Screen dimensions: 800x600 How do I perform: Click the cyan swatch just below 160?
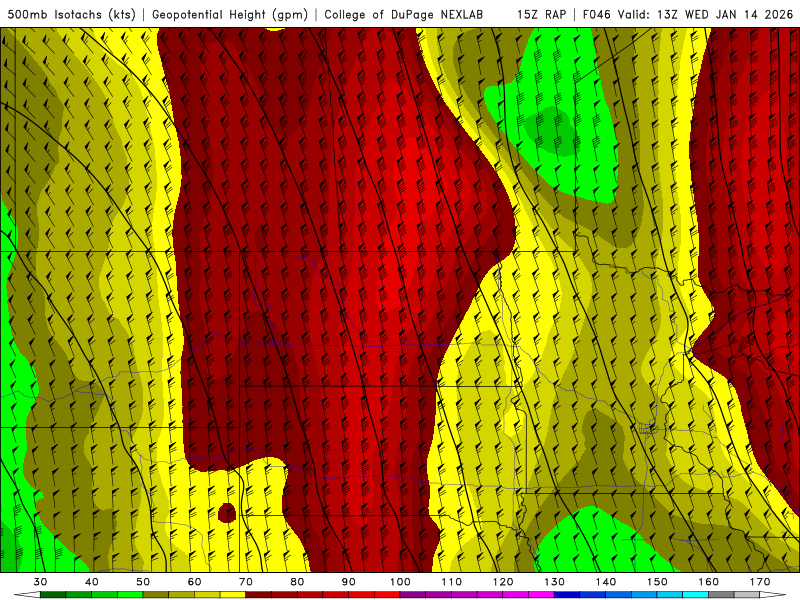click(x=695, y=595)
